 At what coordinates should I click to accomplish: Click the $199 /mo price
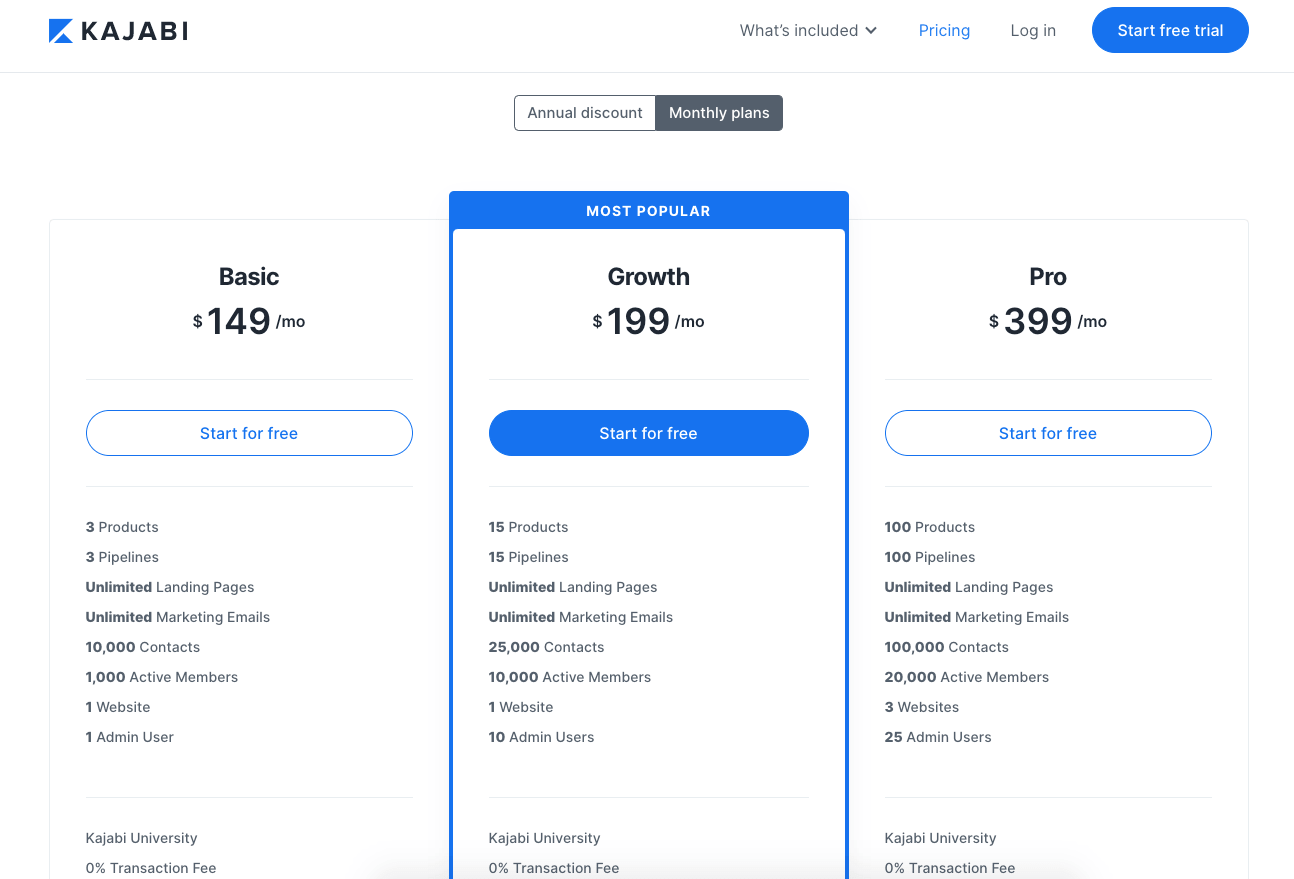click(648, 321)
